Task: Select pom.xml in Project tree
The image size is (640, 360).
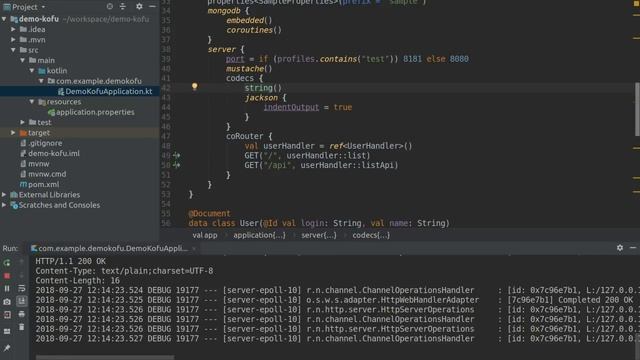Action: coord(40,184)
